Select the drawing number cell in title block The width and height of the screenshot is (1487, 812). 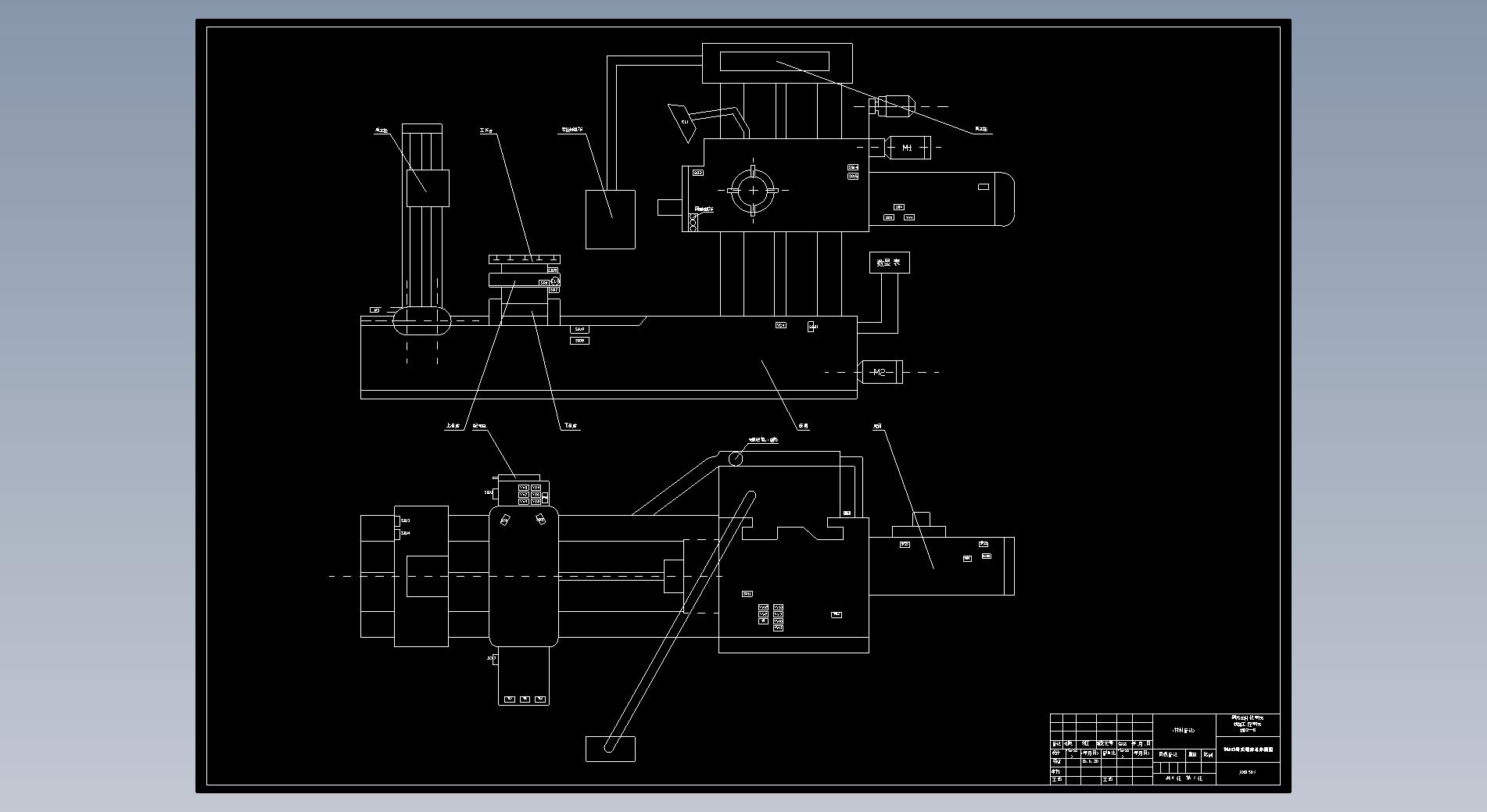coord(1248,773)
